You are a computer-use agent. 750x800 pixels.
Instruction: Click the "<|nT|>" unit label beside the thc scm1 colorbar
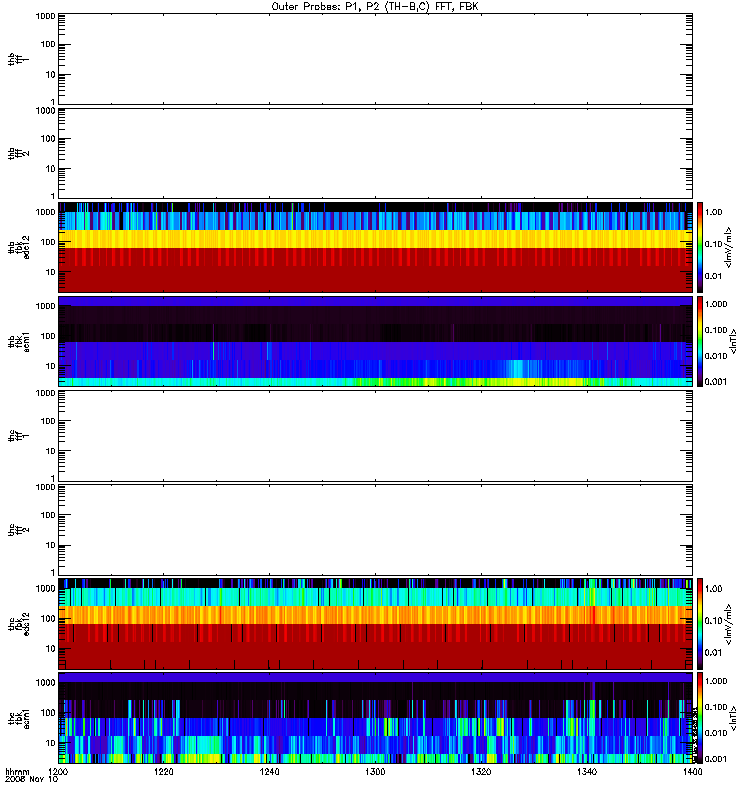[x=734, y=718]
